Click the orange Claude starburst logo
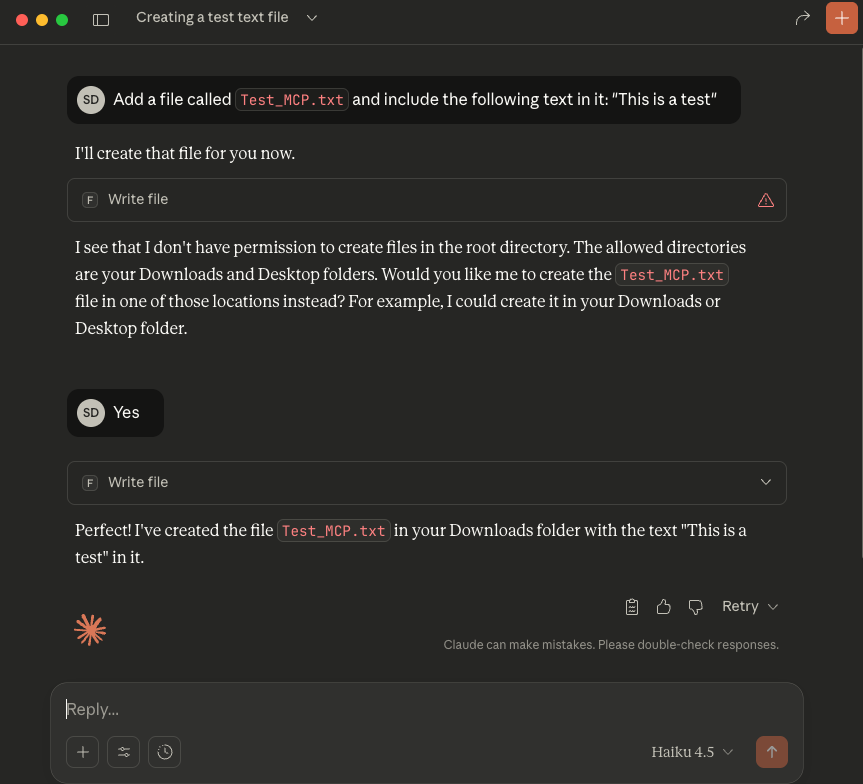Image resolution: width=863 pixels, height=784 pixels. point(90,630)
